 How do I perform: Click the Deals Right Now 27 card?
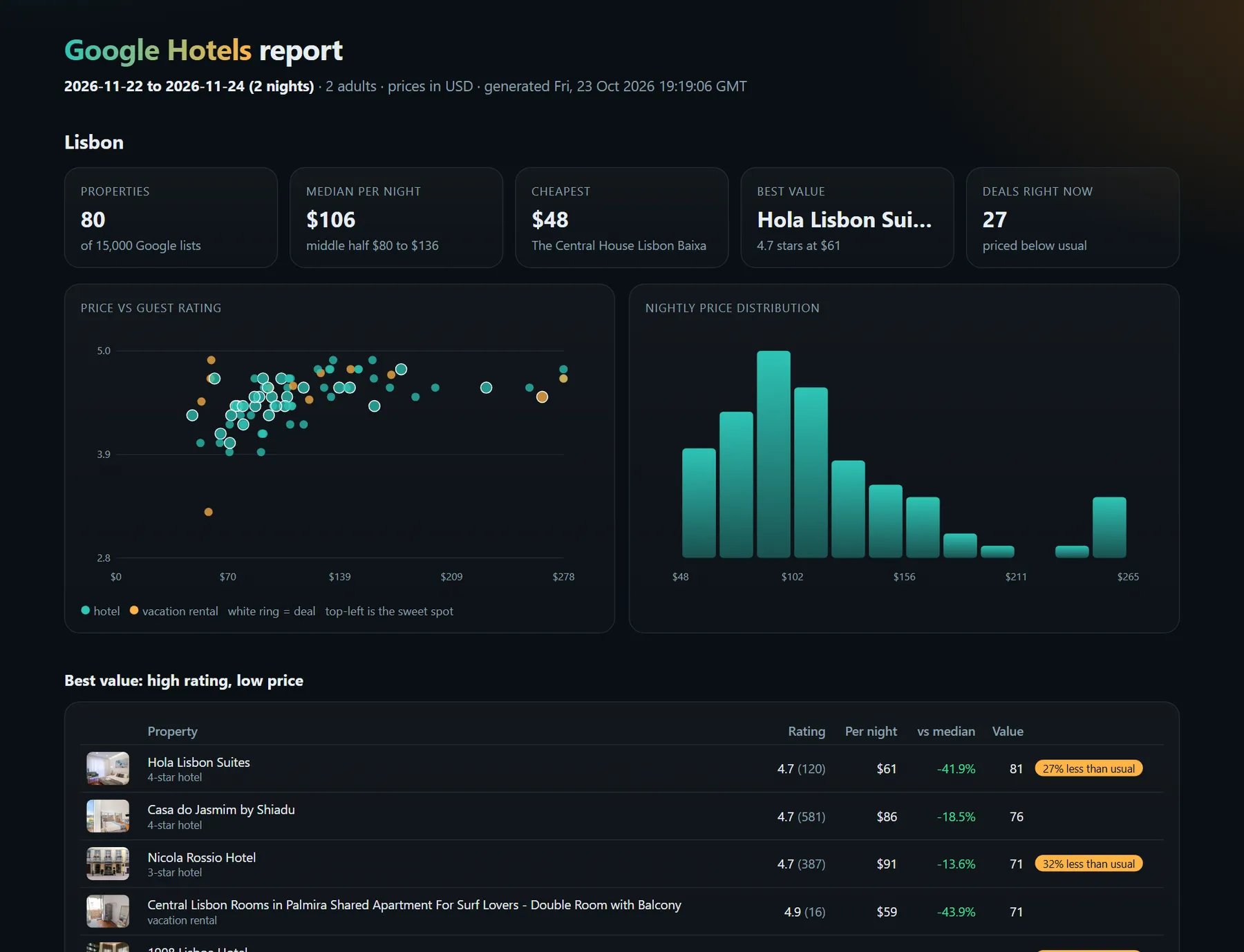coord(1073,218)
